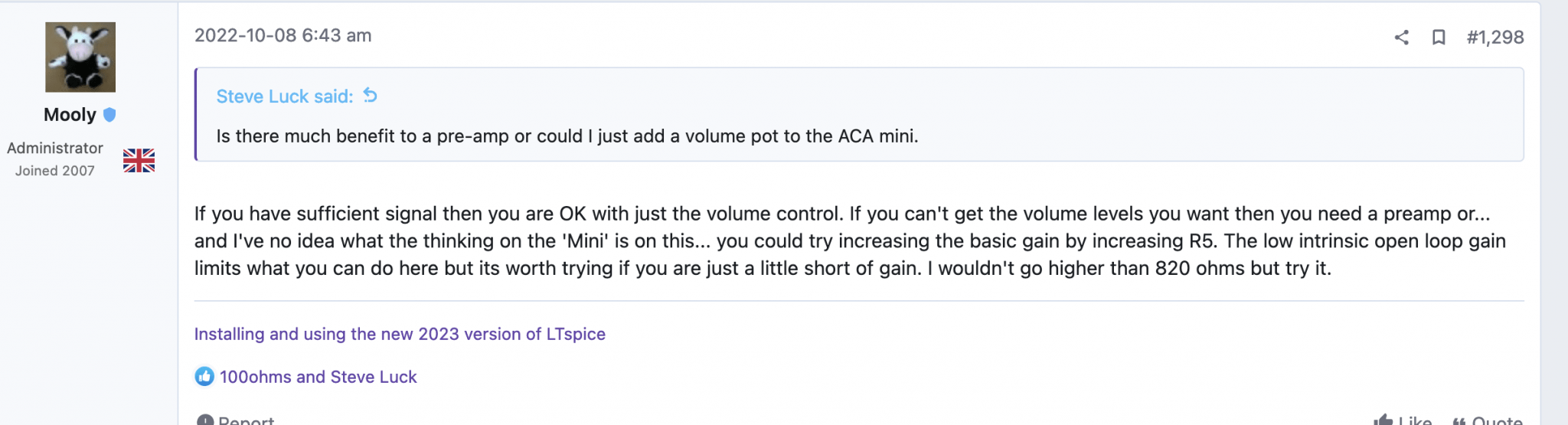
Task: Click the UK flag icon
Action: point(139,160)
